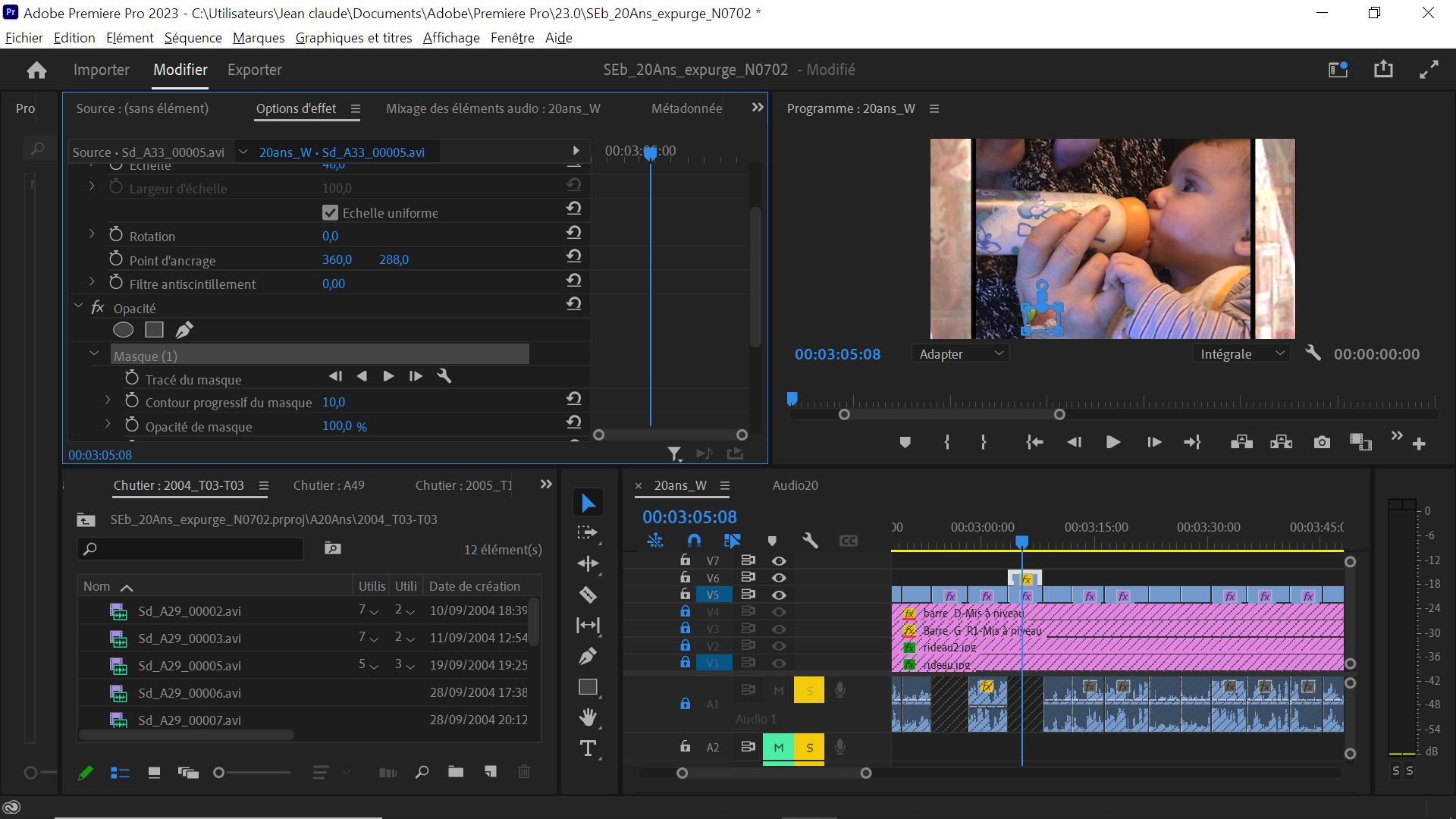Toggle Opacité de masque stopwatch
This screenshot has height=819, width=1456.
coord(132,425)
